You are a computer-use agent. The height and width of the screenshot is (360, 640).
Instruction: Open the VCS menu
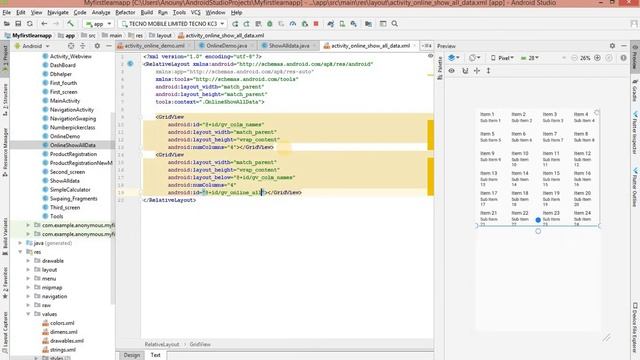point(196,13)
